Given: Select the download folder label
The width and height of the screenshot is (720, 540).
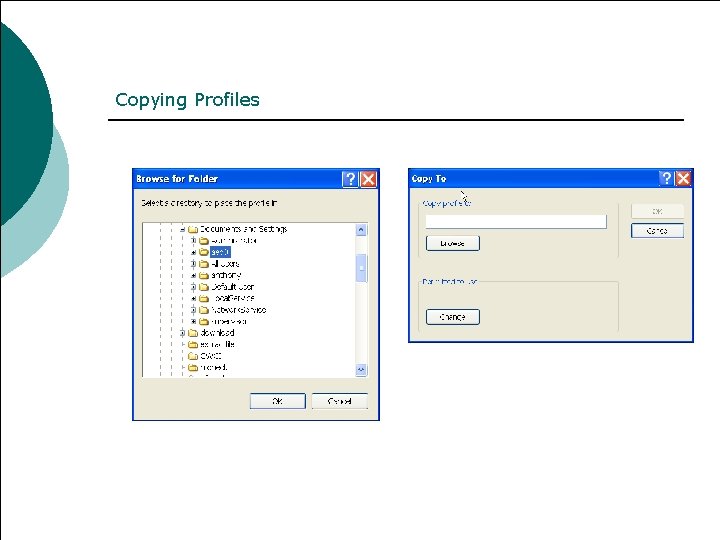Looking at the screenshot, I should click(218, 332).
